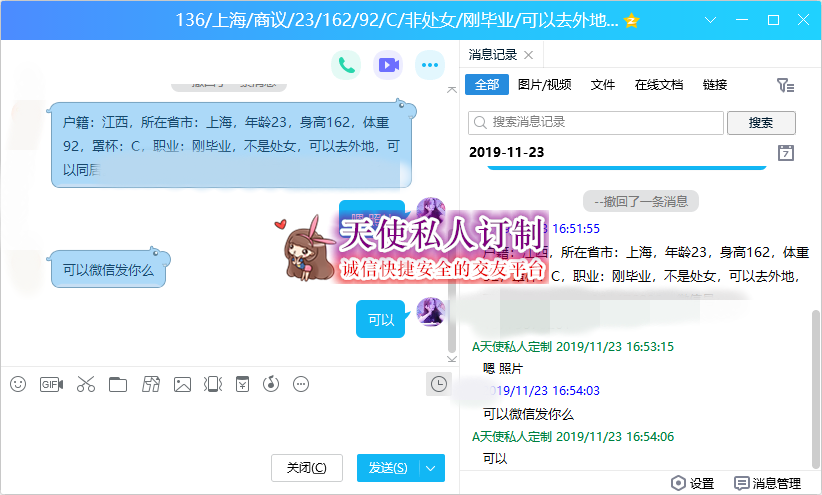Expand the arrow next to 发送 button

coord(431,468)
